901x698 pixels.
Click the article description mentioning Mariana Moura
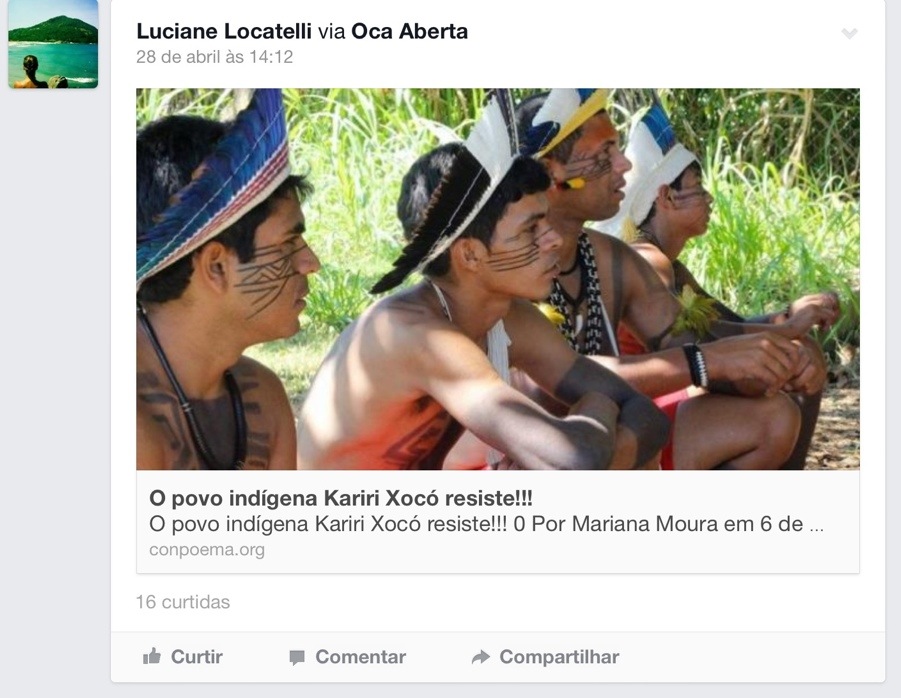point(486,524)
